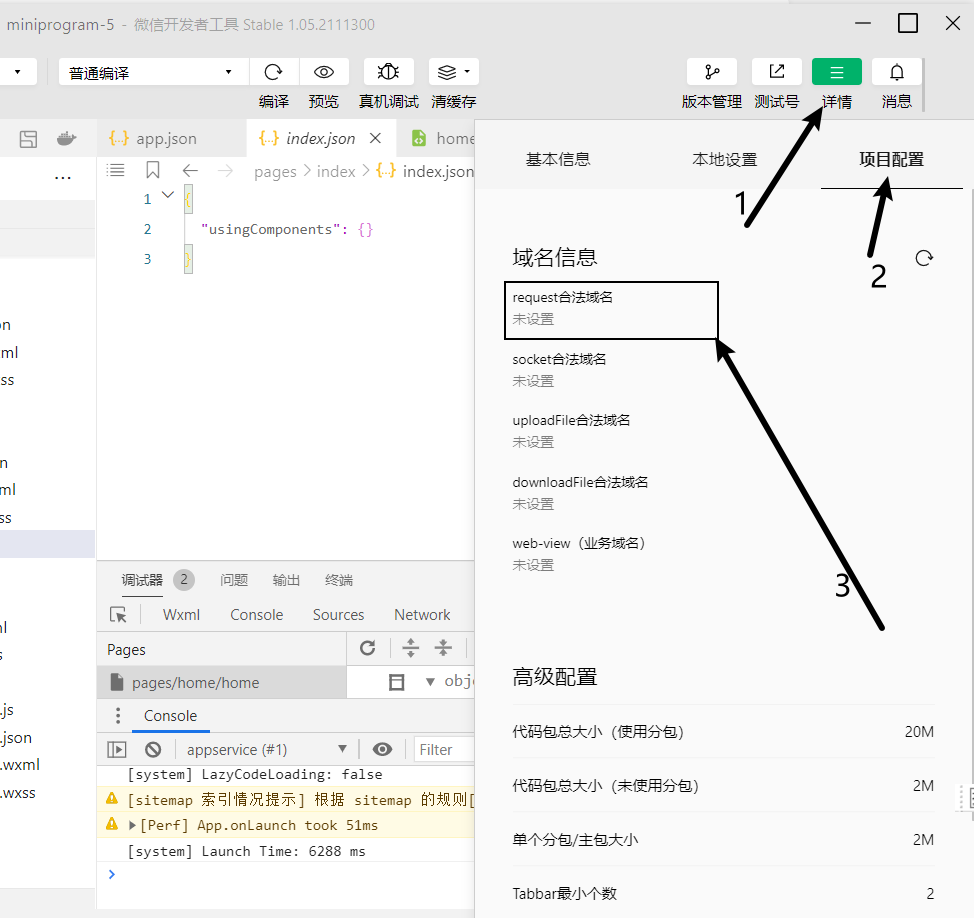Select the Console devtools tab
Image resolution: width=974 pixels, height=918 pixels.
point(257,615)
